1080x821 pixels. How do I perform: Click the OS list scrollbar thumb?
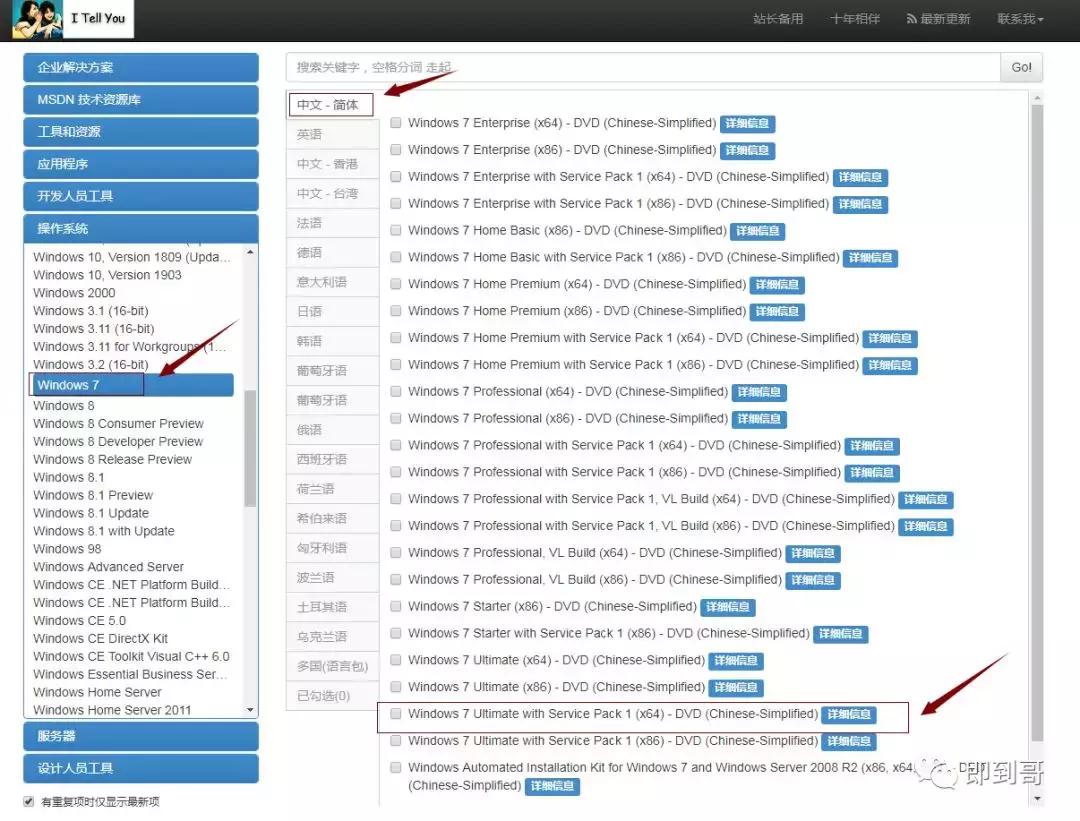click(x=250, y=448)
